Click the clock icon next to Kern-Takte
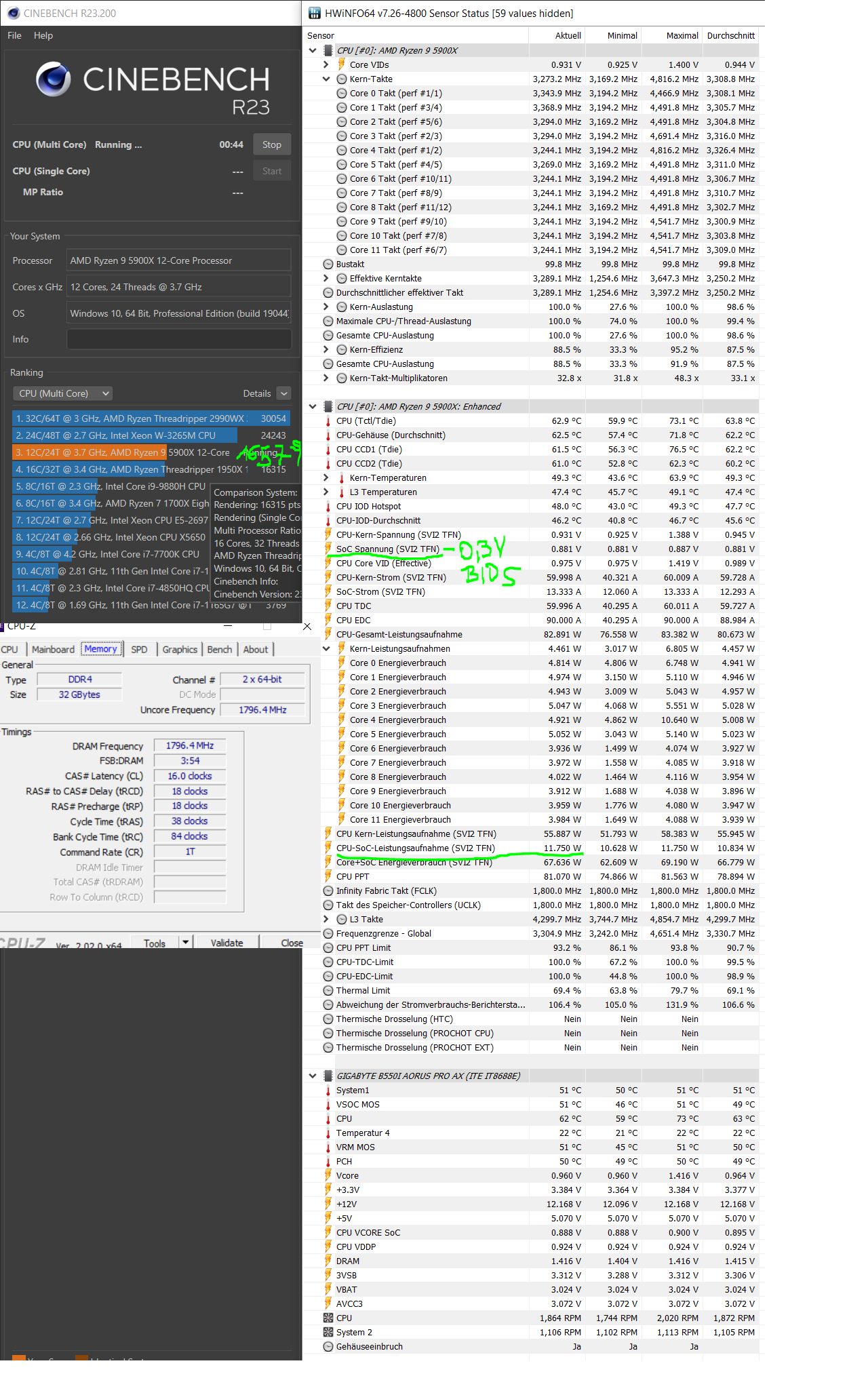 pyautogui.click(x=342, y=79)
